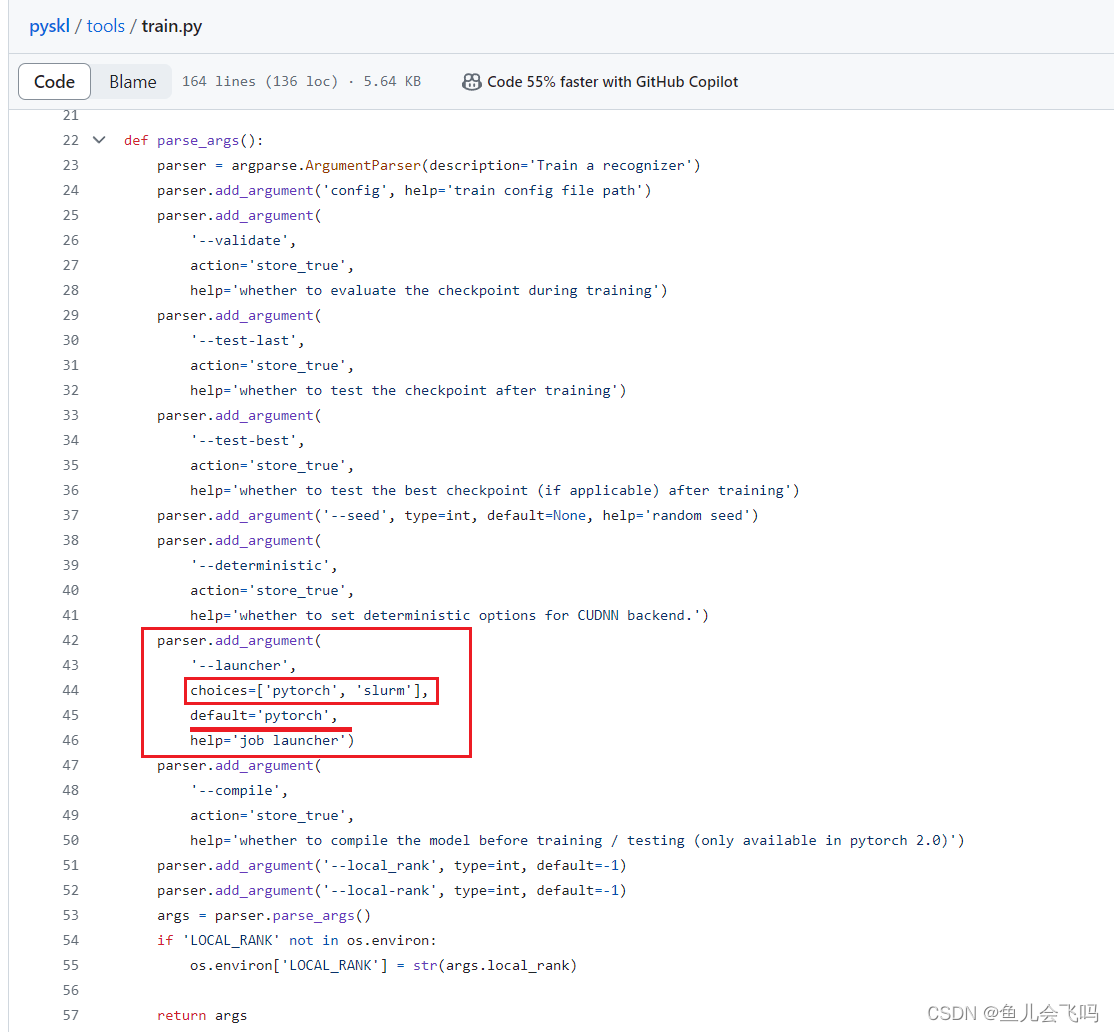Open the tools folder breadcrumb
The height and width of the screenshot is (1032, 1114).
point(105,26)
